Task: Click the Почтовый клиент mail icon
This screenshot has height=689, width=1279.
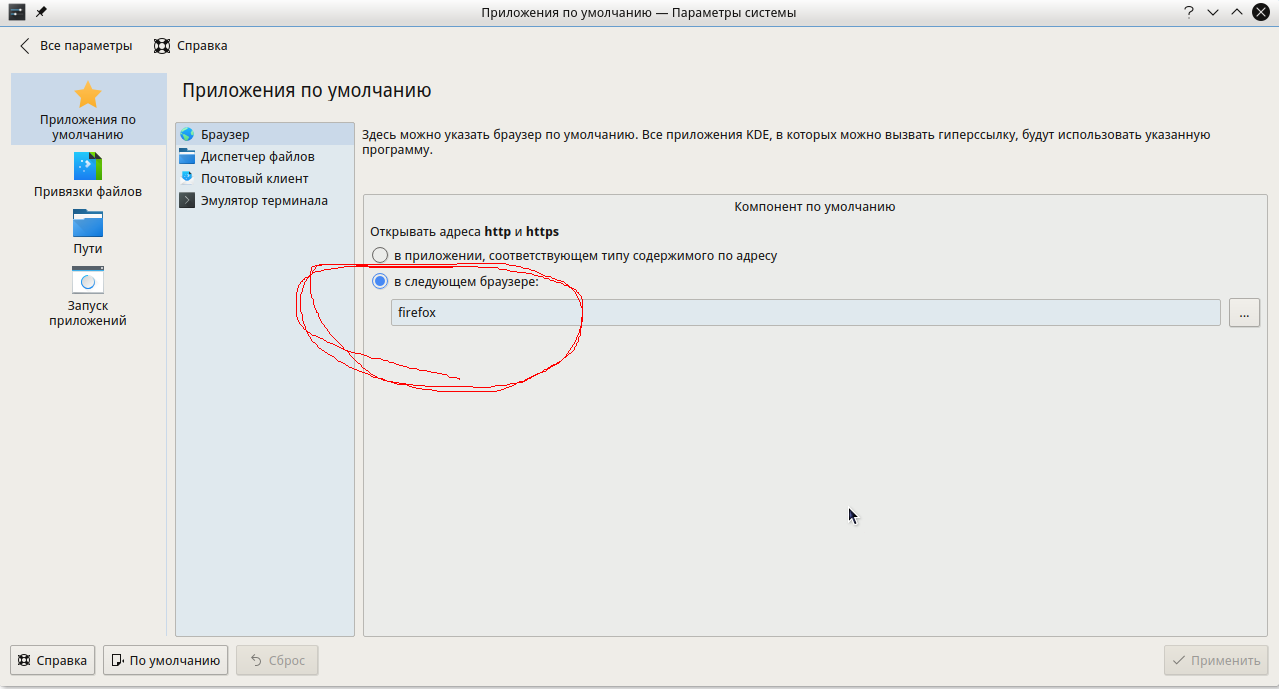Action: click(187, 178)
